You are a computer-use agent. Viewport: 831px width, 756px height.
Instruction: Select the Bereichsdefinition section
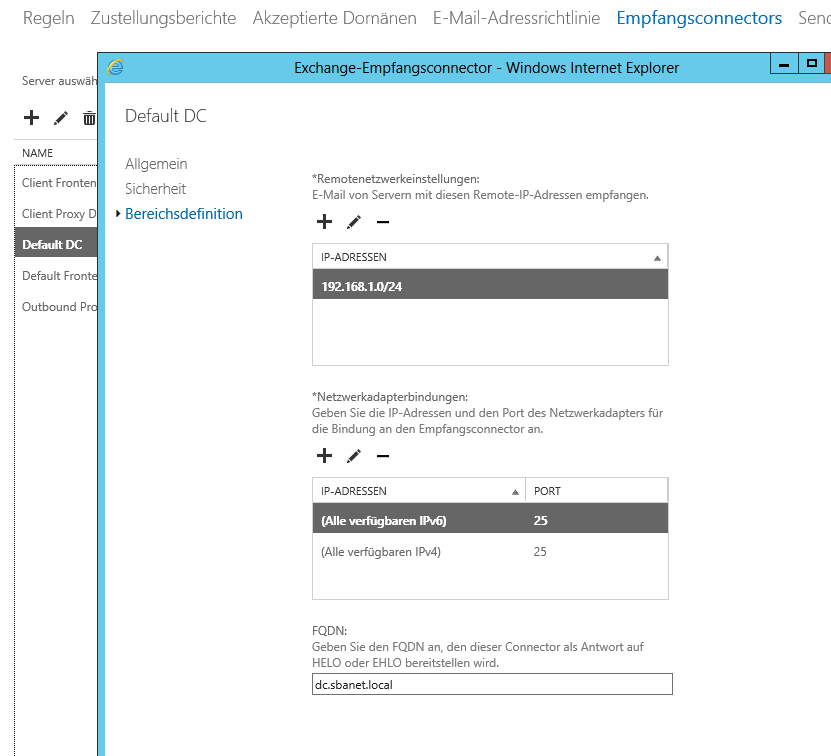coord(183,214)
